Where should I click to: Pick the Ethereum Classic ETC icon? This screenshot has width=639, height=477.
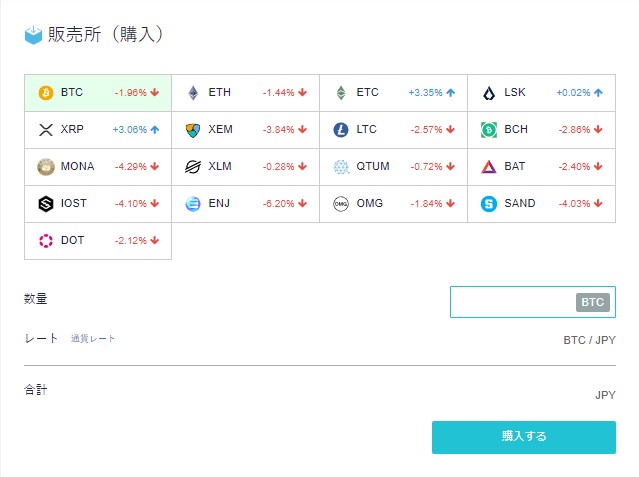[341, 93]
